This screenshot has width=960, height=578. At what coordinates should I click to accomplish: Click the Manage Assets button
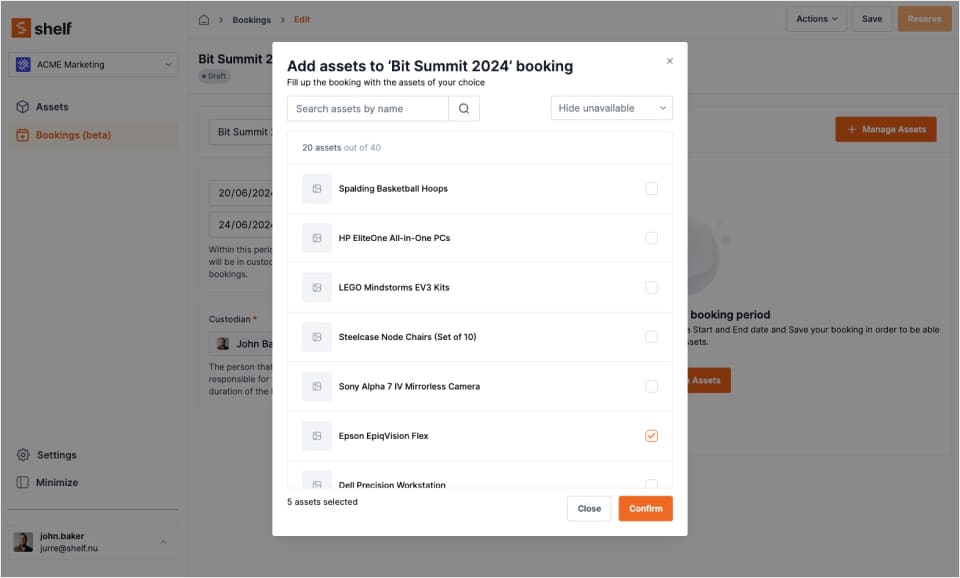pos(886,129)
